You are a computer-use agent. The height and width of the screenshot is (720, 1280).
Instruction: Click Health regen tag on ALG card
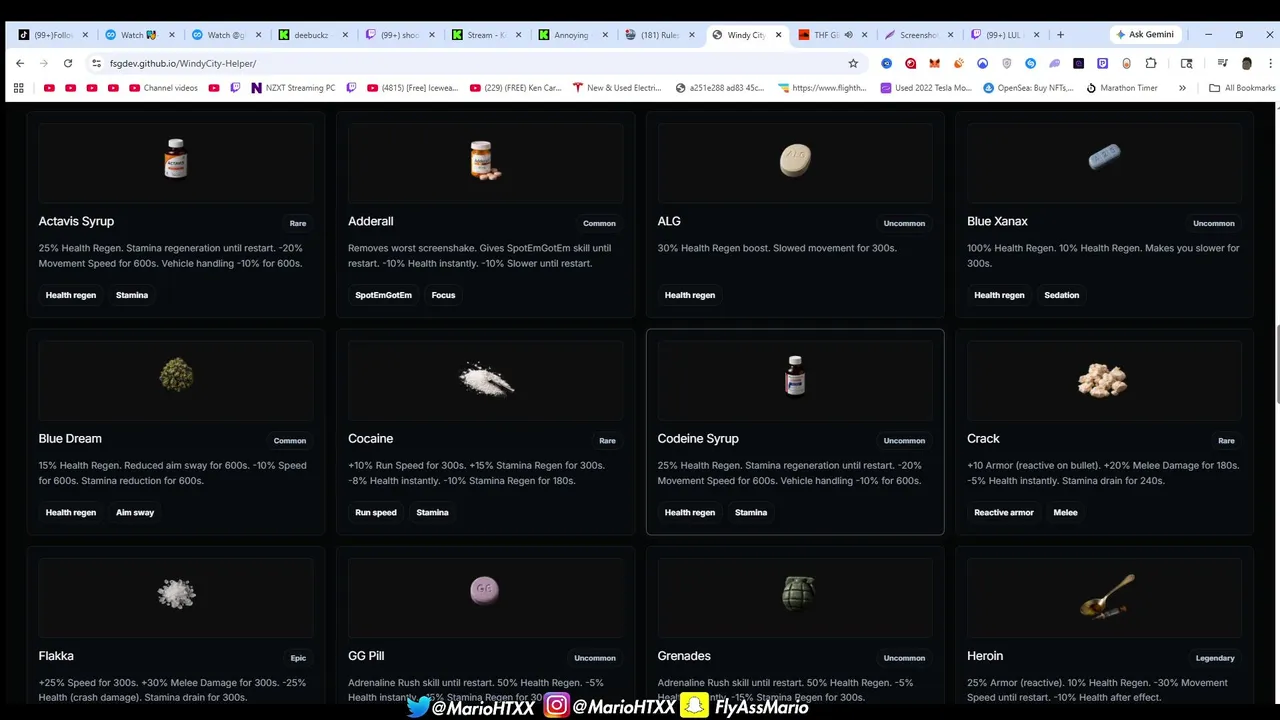tap(690, 295)
